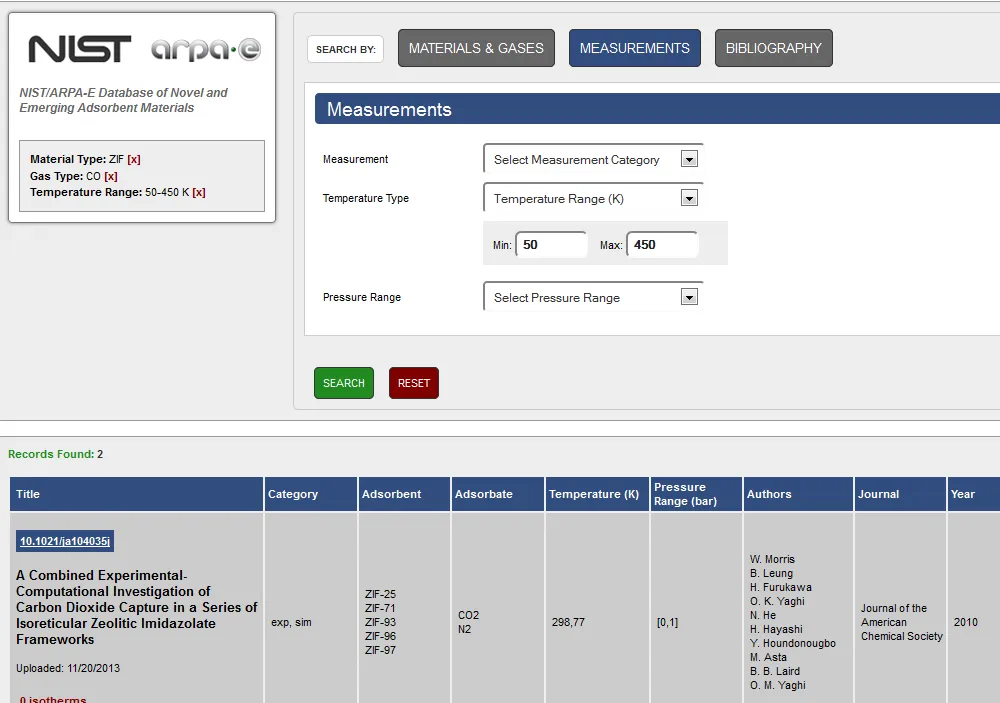Remove the Material Type ZIF filter
The width and height of the screenshot is (1000, 703).
tap(134, 160)
